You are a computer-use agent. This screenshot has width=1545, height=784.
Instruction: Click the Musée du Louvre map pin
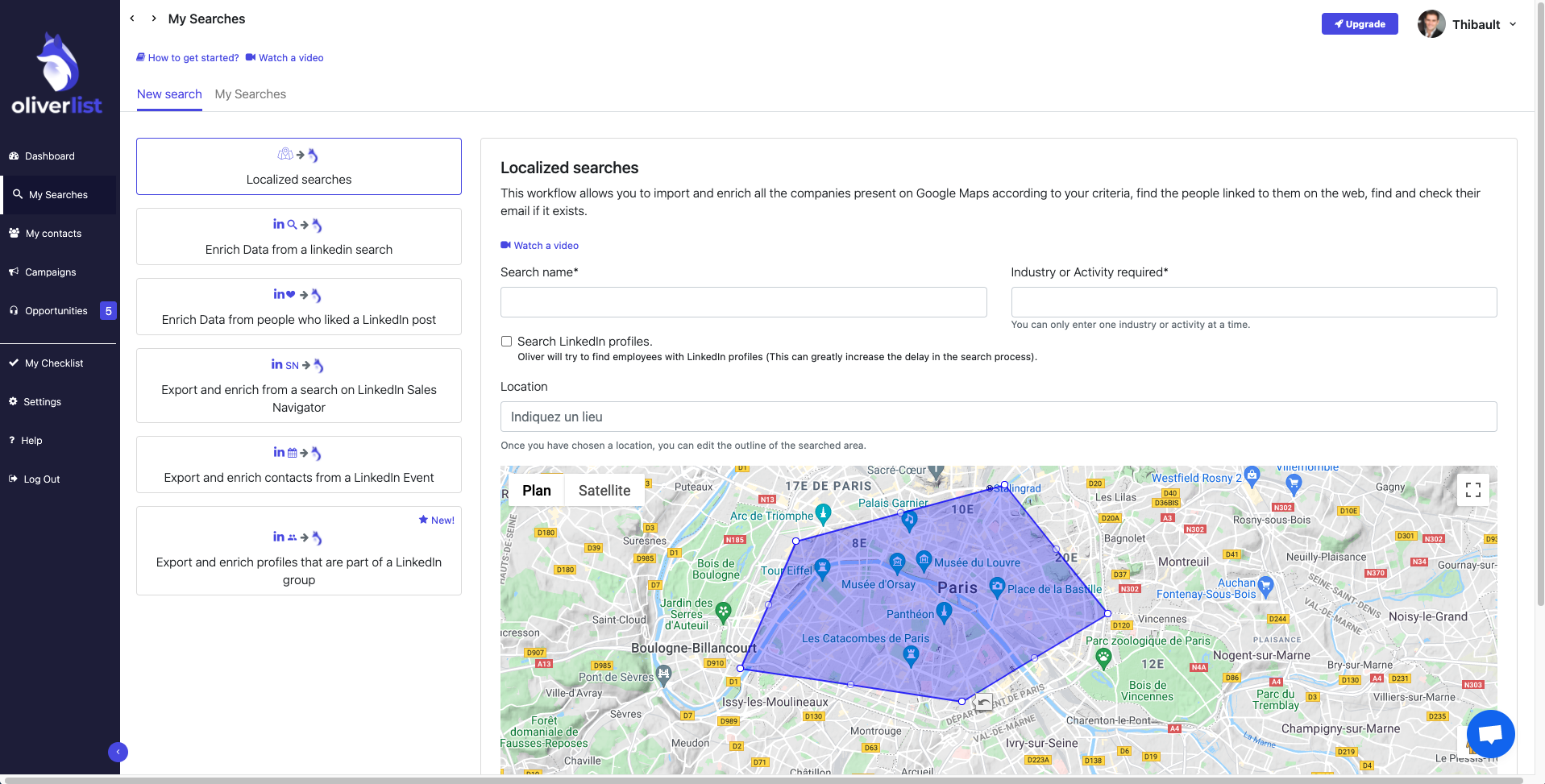924,559
